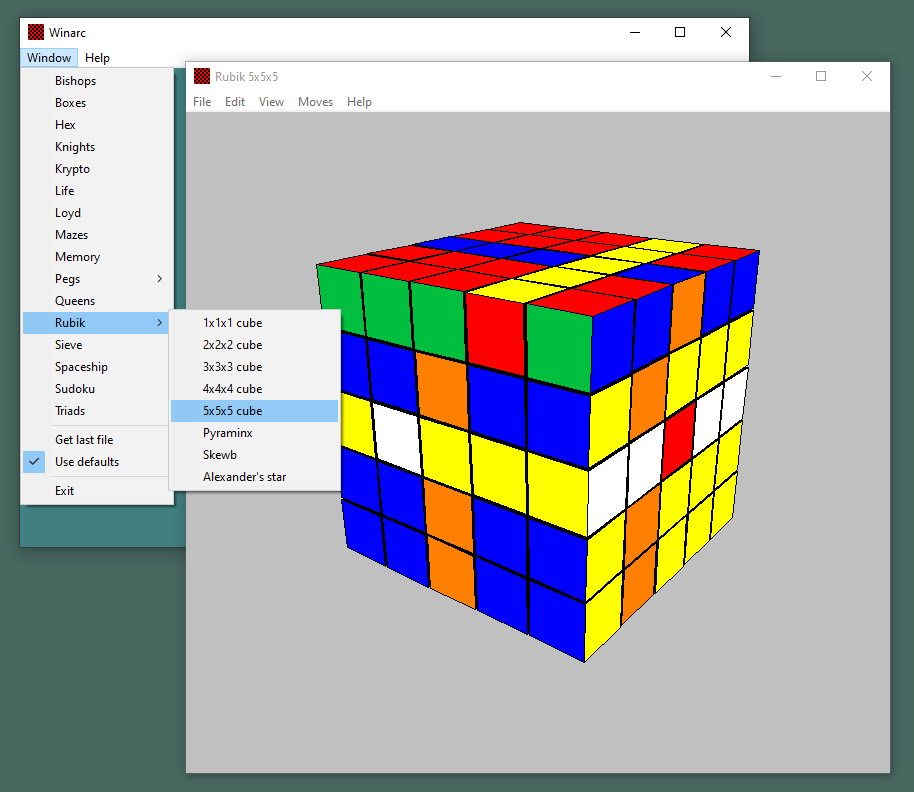Click the lone red sticker on cube's right face
The width and height of the screenshot is (914, 792).
[x=679, y=440]
